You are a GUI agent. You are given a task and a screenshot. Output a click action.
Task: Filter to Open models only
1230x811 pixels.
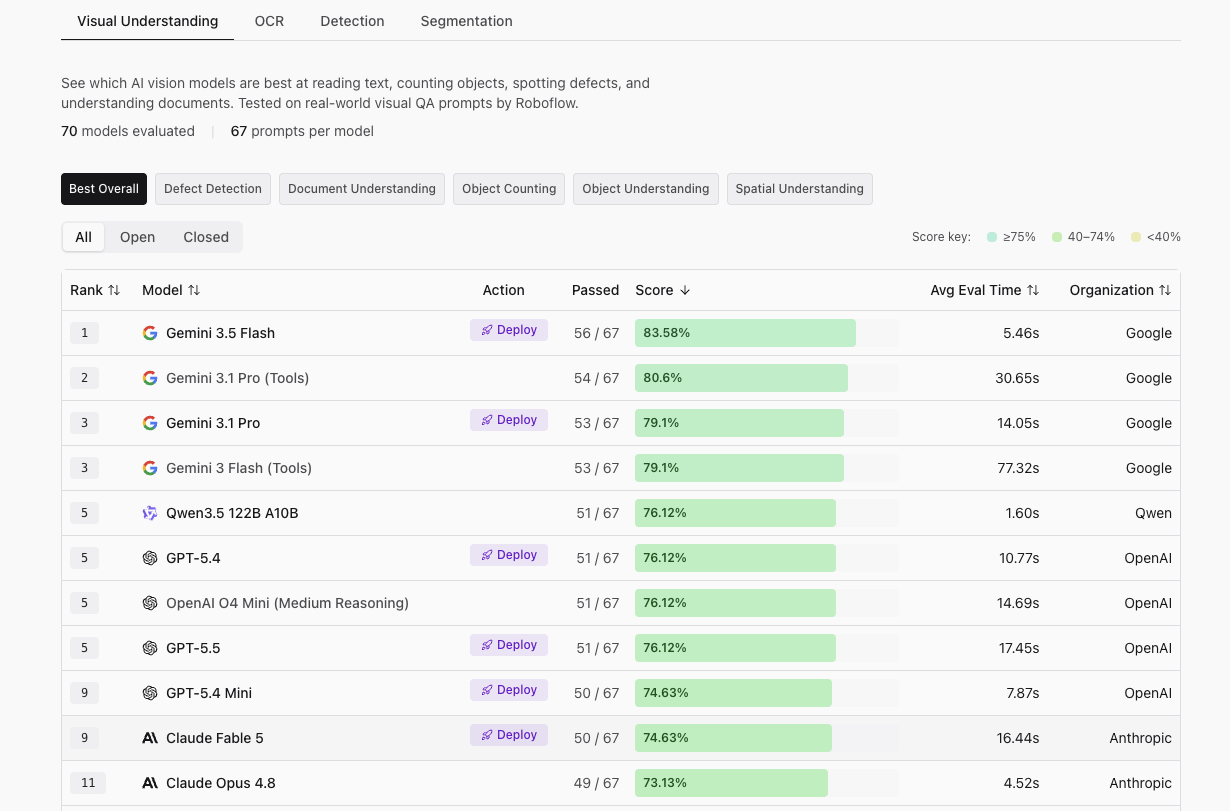click(x=137, y=237)
